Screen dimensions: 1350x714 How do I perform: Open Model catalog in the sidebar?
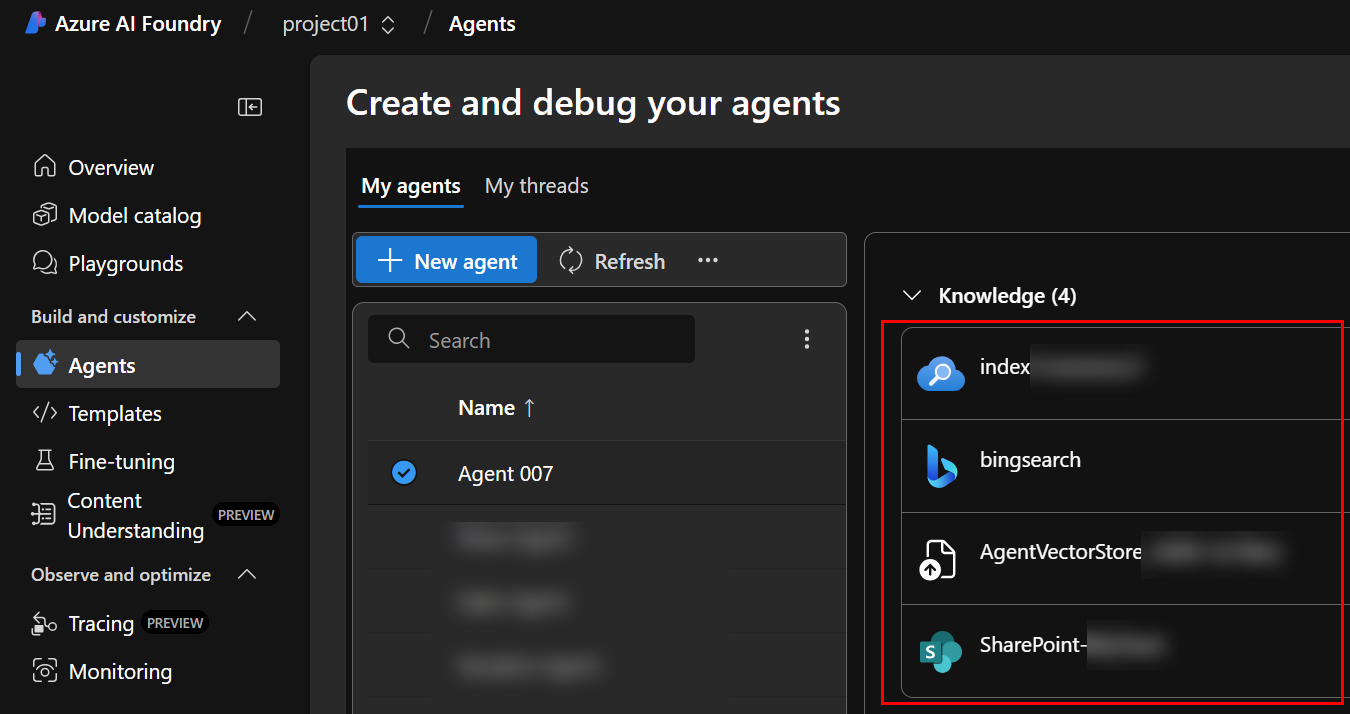point(134,216)
